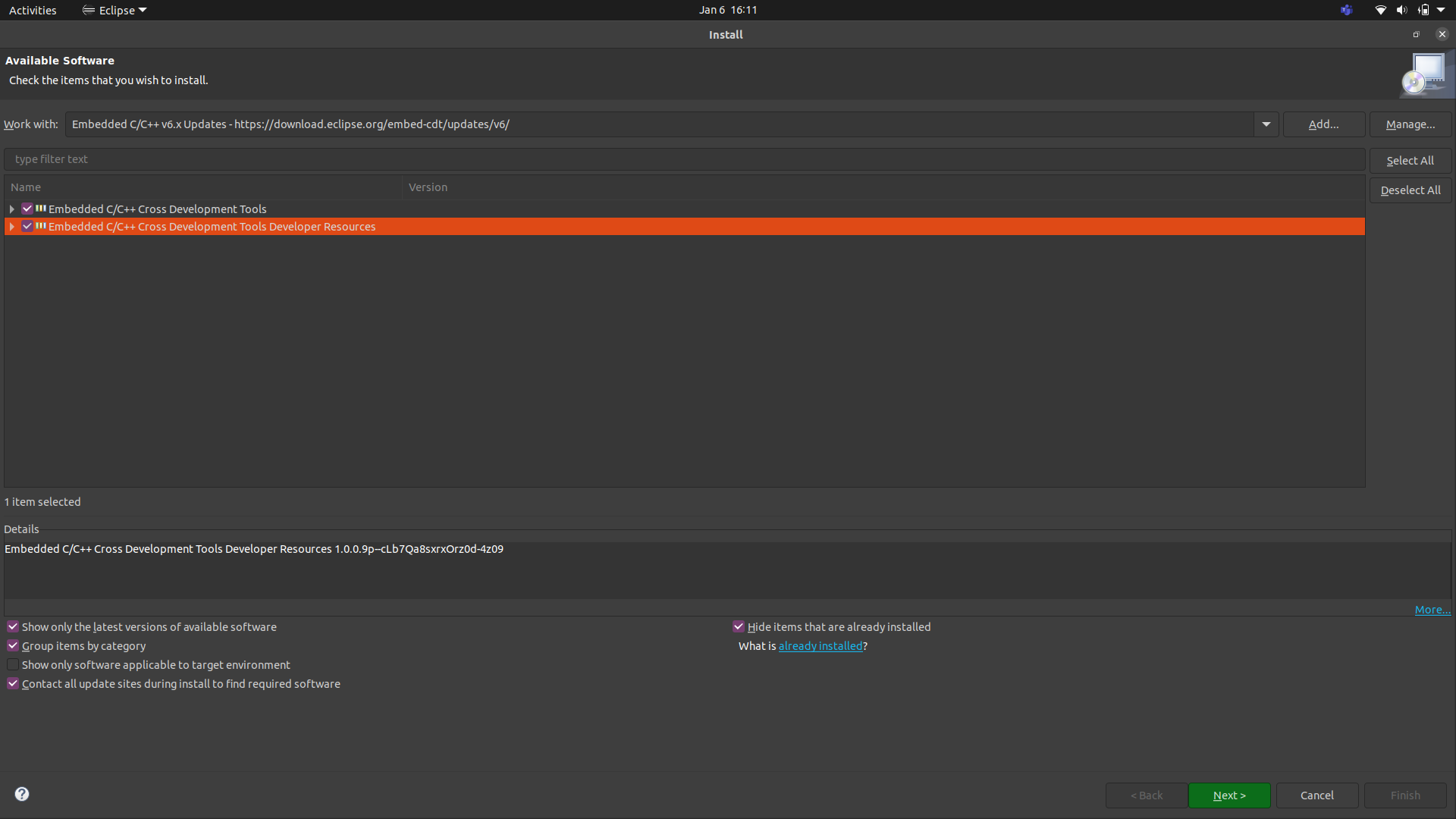The height and width of the screenshot is (819, 1456).
Task: Expand Embedded C/C++ Cross Development Tools tree
Action: [12, 209]
